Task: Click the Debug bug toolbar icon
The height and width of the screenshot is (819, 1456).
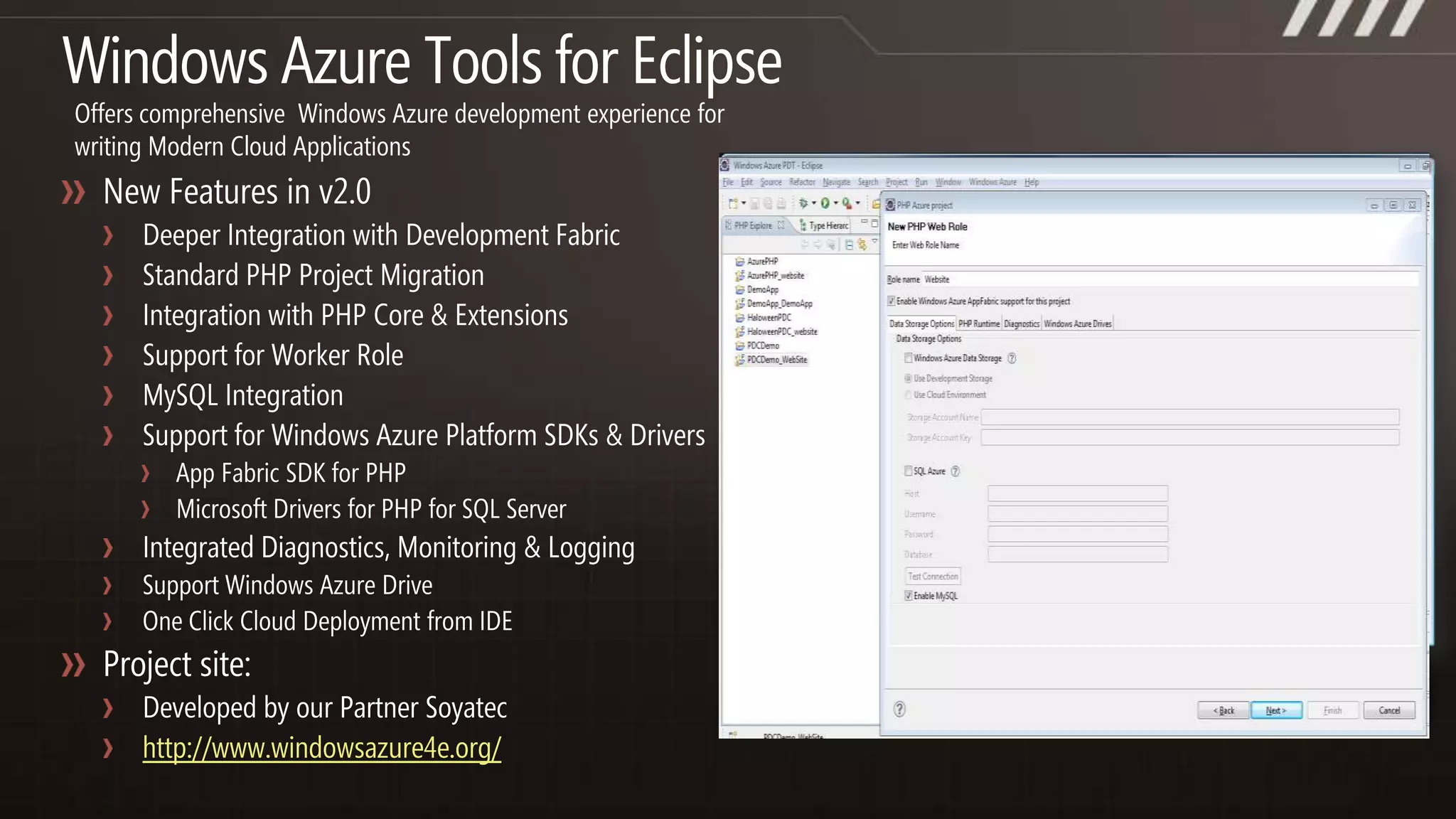Action: 803,203
